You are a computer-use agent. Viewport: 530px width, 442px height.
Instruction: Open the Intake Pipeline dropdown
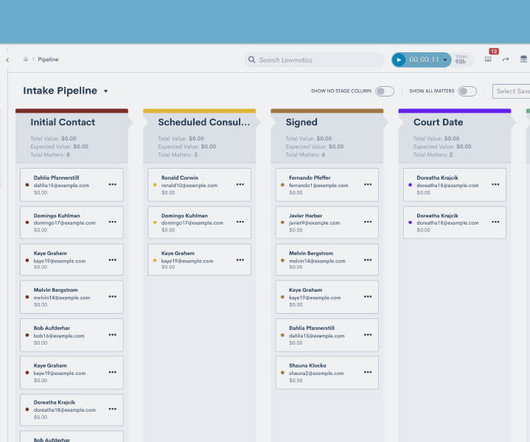[x=106, y=91]
